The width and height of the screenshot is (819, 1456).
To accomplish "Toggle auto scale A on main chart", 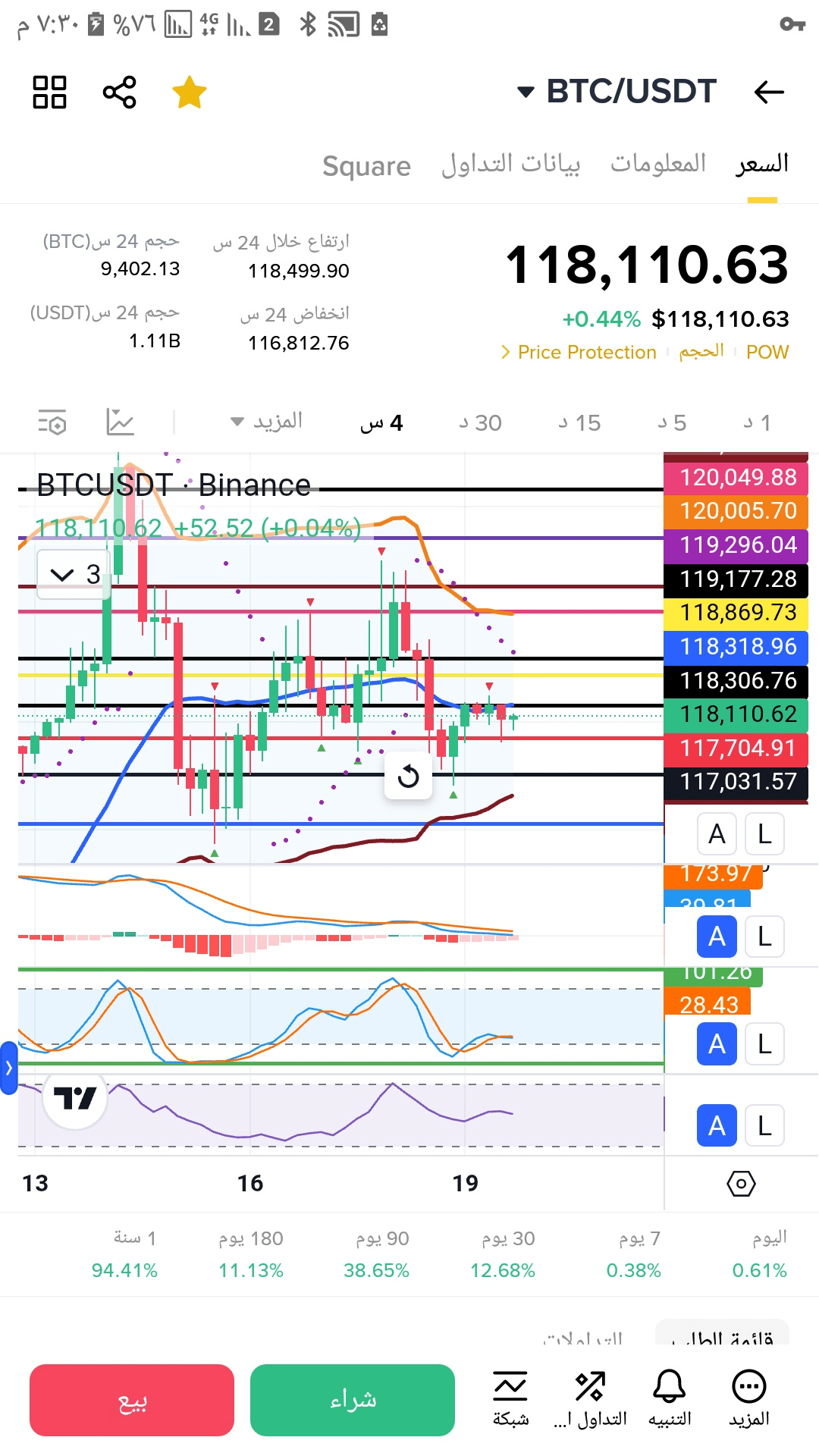I will 717,834.
